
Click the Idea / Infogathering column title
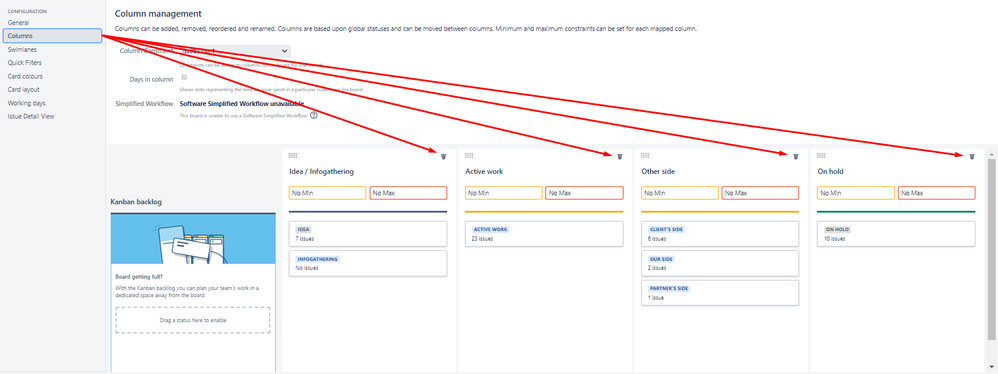[321, 172]
